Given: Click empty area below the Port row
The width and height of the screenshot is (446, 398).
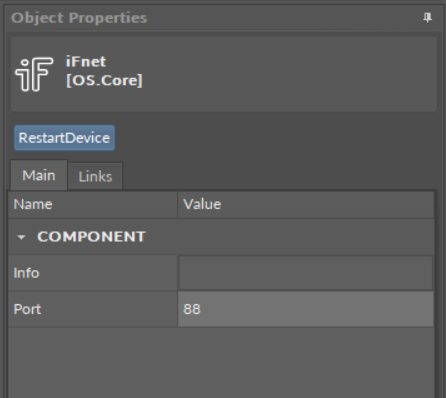Looking at the screenshot, I should [x=221, y=362].
